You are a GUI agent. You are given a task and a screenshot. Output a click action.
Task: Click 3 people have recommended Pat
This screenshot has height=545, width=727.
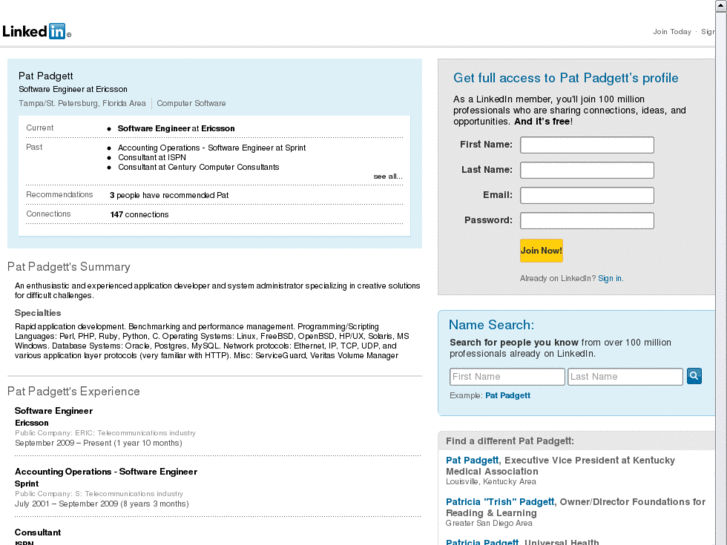(169, 195)
